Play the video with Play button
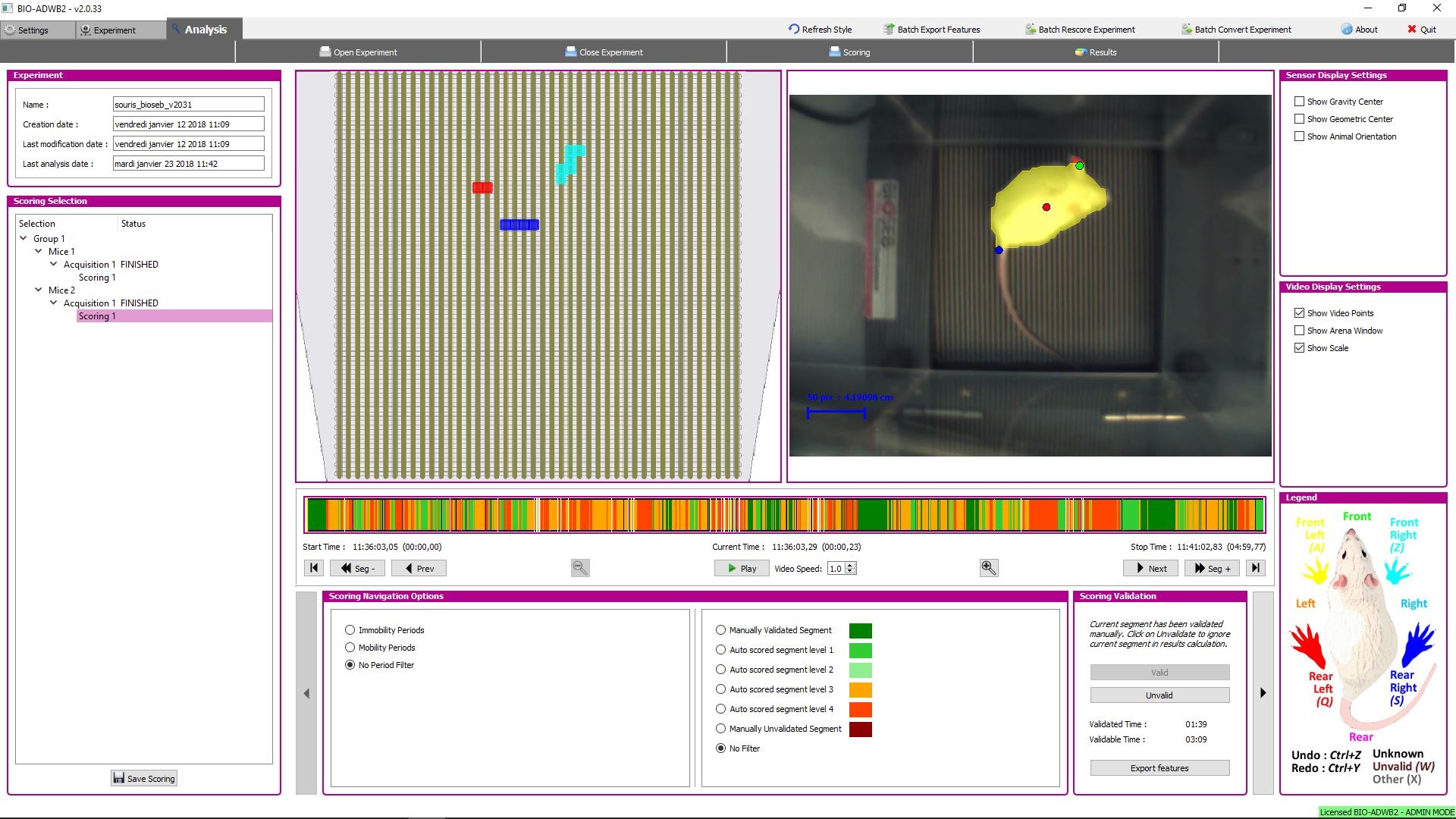This screenshot has height=819, width=1456. [741, 568]
